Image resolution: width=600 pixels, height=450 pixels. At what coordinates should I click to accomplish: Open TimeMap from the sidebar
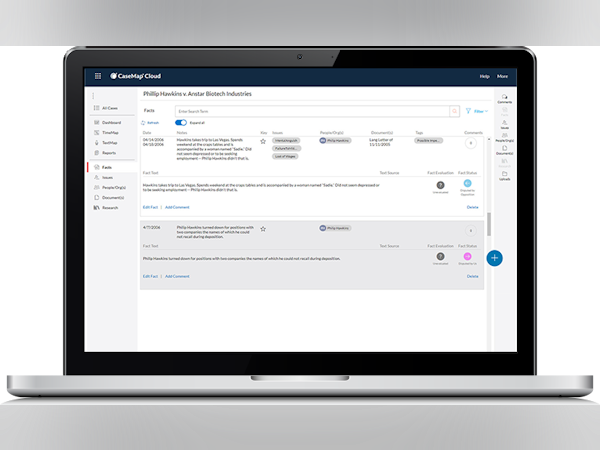[106, 132]
